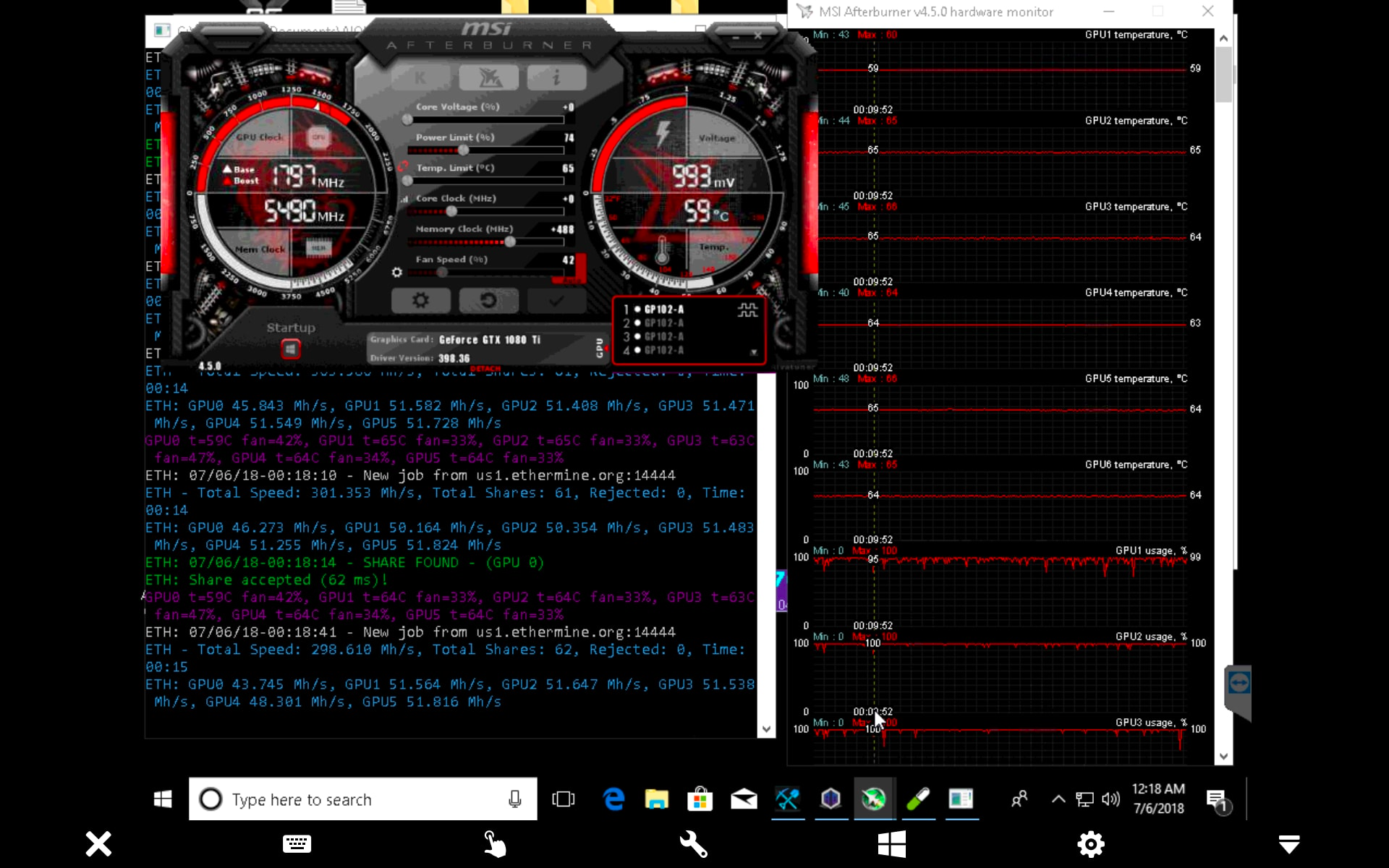Click the DETACH link below Afterburner

[485, 369]
